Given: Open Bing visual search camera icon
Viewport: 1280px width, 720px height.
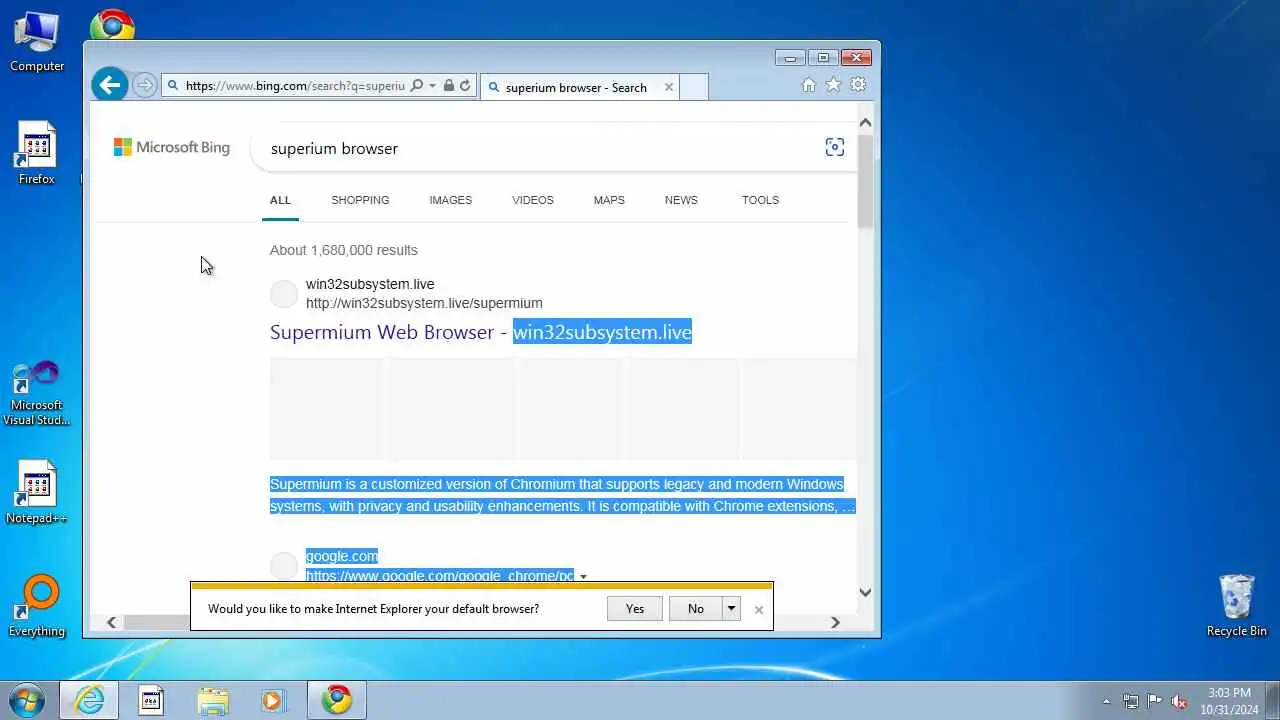Looking at the screenshot, I should pyautogui.click(x=834, y=148).
